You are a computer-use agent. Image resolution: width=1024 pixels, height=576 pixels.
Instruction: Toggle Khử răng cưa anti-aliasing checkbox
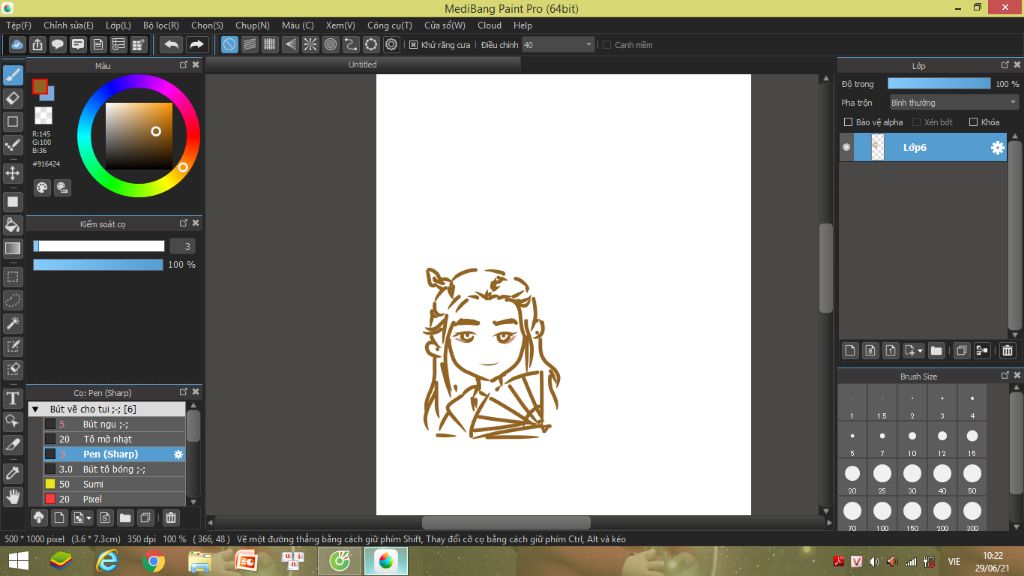(413, 44)
